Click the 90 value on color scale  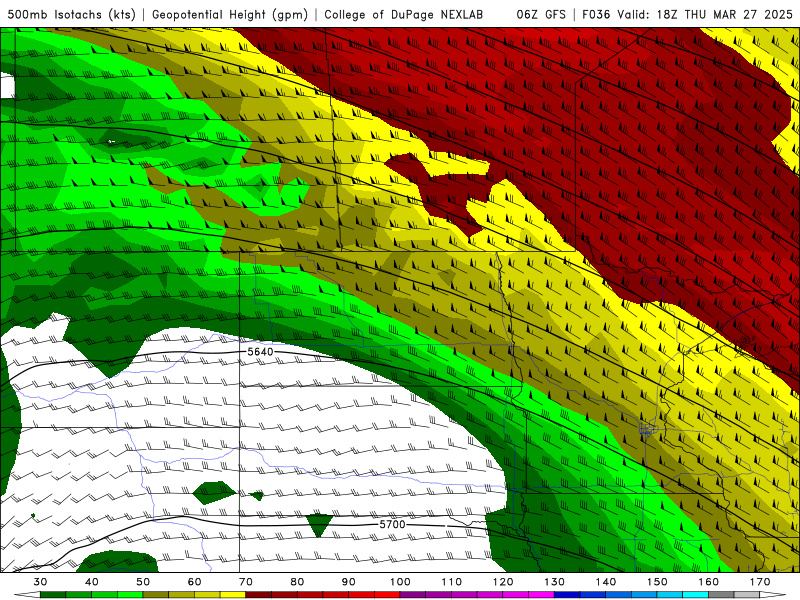[349, 582]
